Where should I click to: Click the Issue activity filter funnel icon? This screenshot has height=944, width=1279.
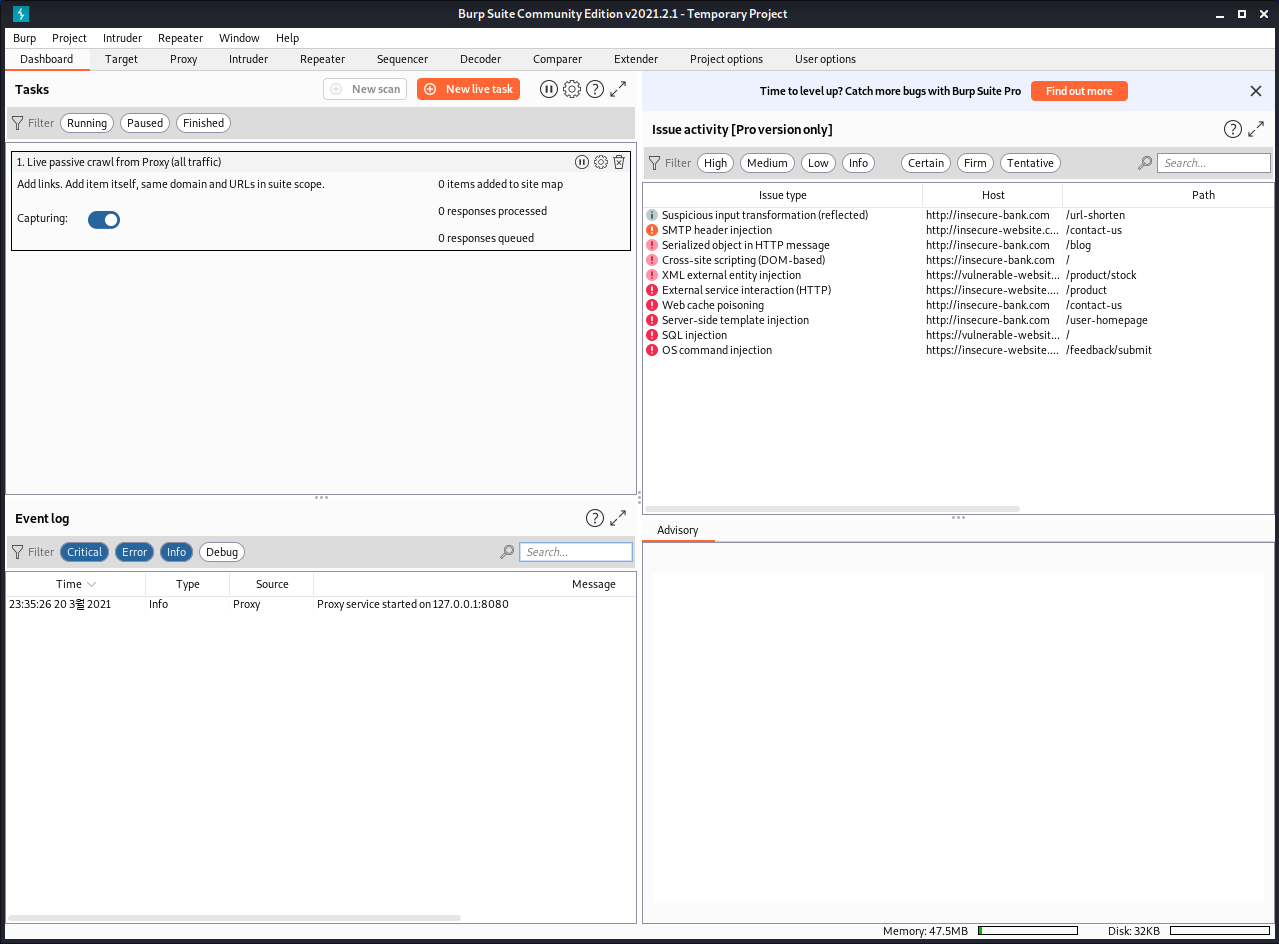655,163
